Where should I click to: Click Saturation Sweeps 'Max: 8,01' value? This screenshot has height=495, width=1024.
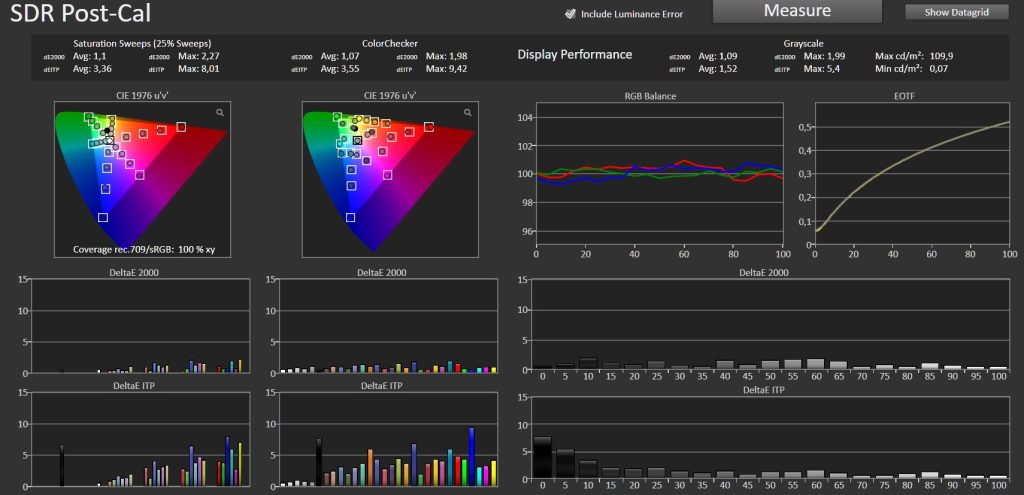199,69
